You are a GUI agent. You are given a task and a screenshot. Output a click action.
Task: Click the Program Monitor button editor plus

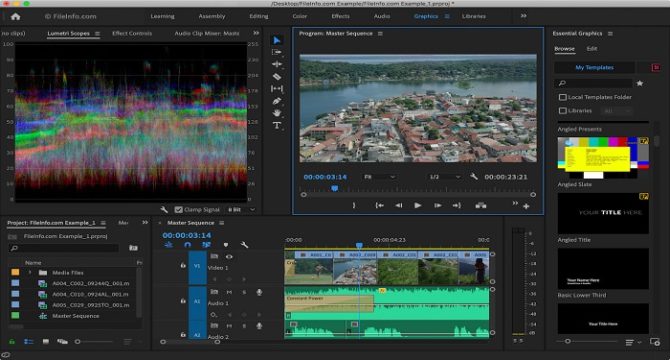(x=526, y=206)
